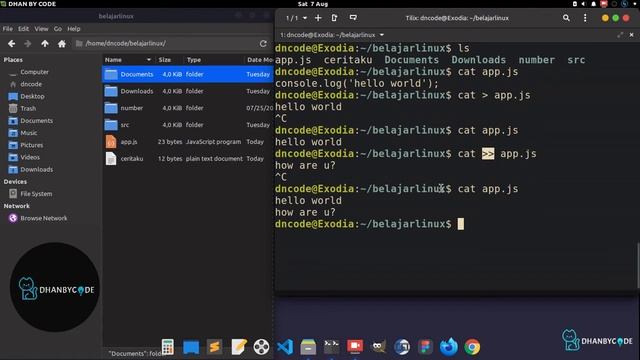
Task: Open File System under Devices
Action: point(36,194)
